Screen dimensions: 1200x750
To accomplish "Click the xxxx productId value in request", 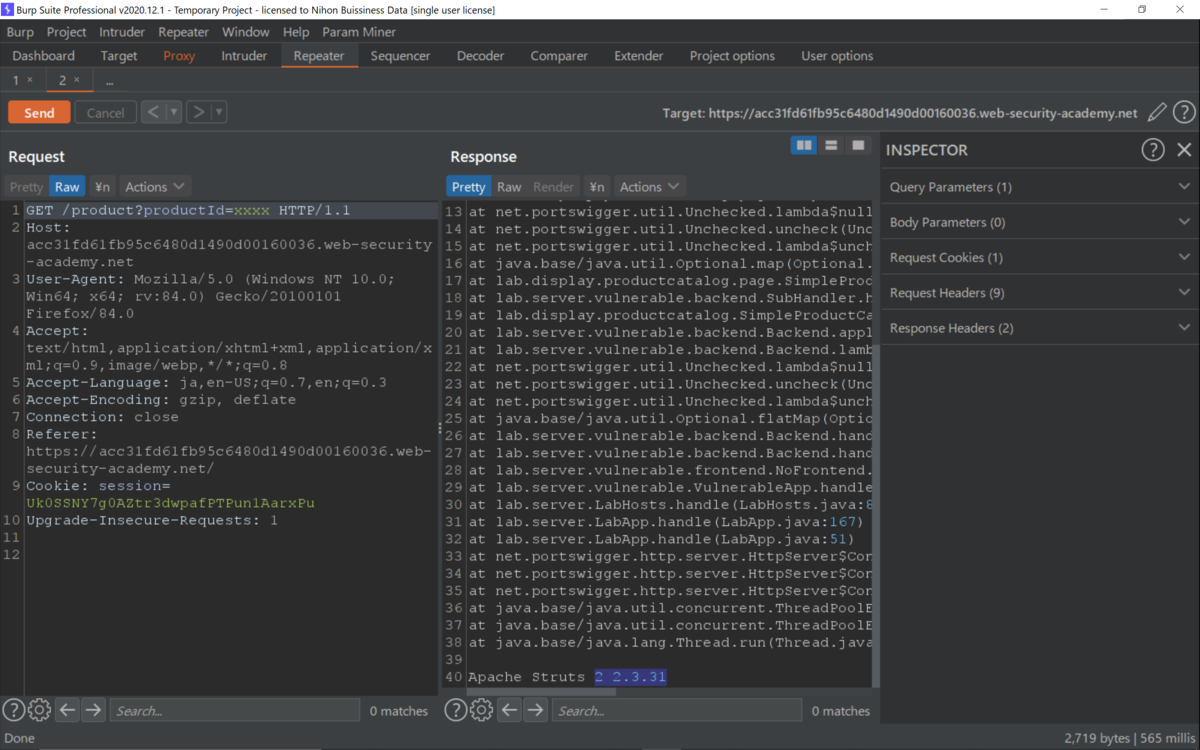I will (251, 211).
